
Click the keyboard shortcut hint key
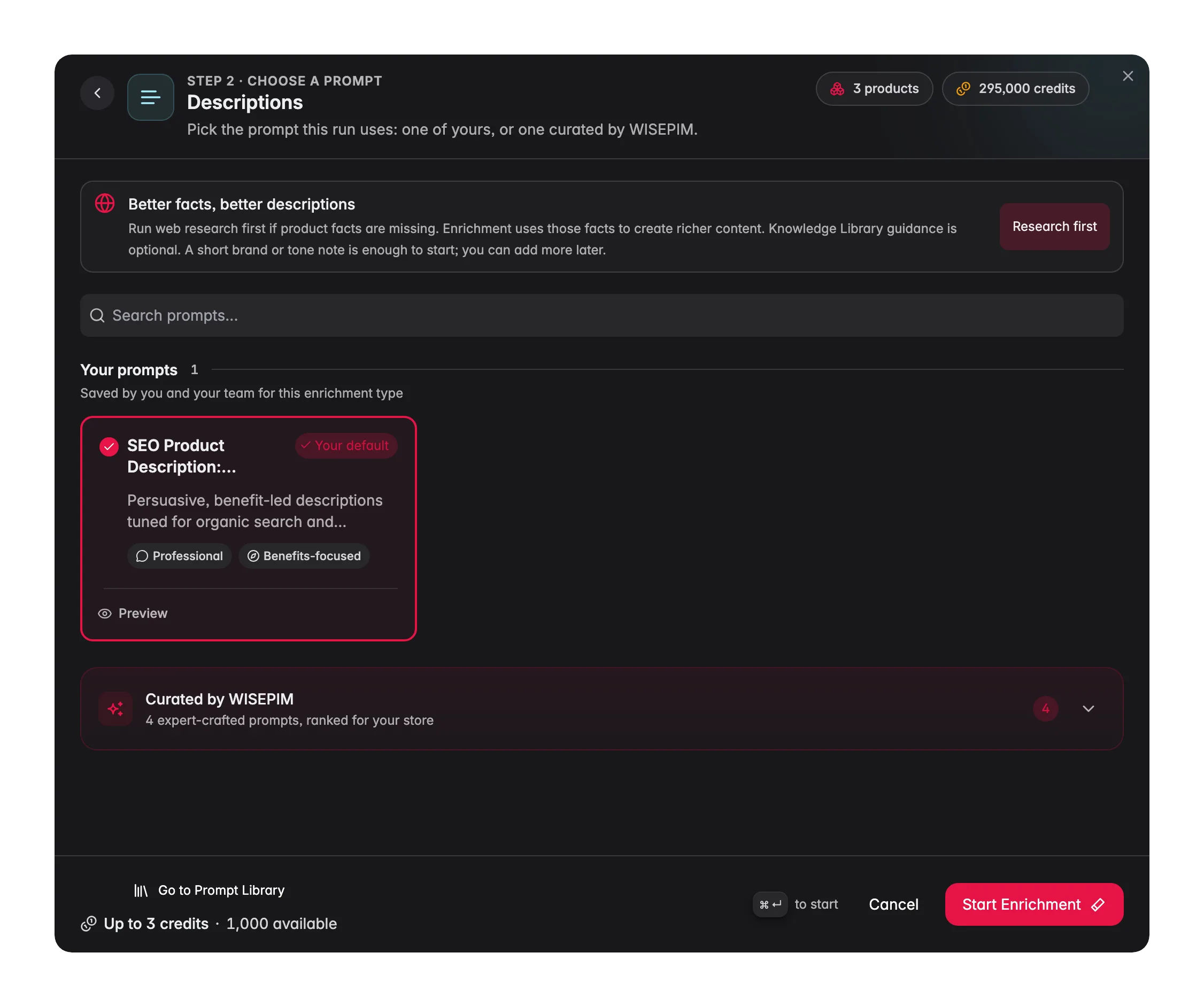pos(769,904)
